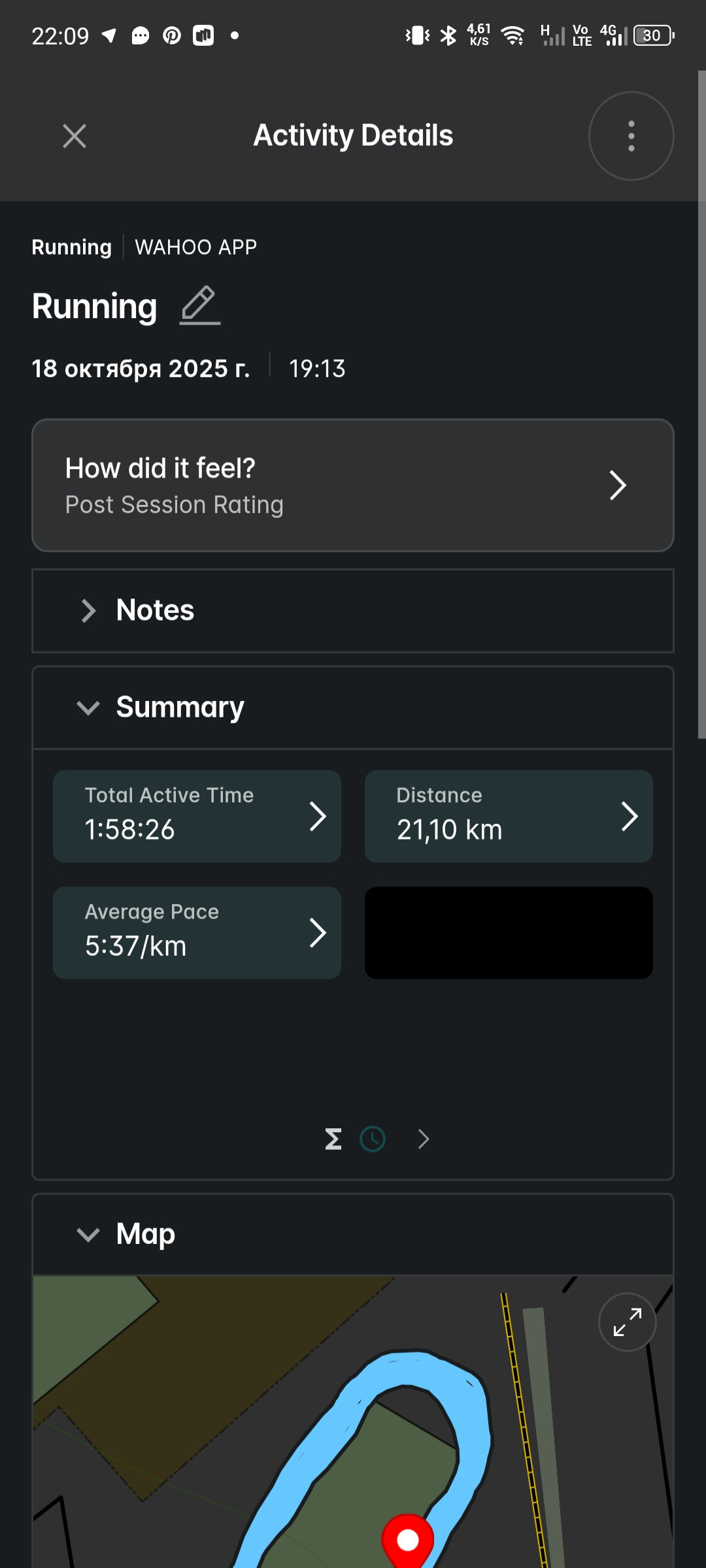Open Distance 21,10 km details
This screenshot has width=706, height=1568.
pyautogui.click(x=509, y=816)
